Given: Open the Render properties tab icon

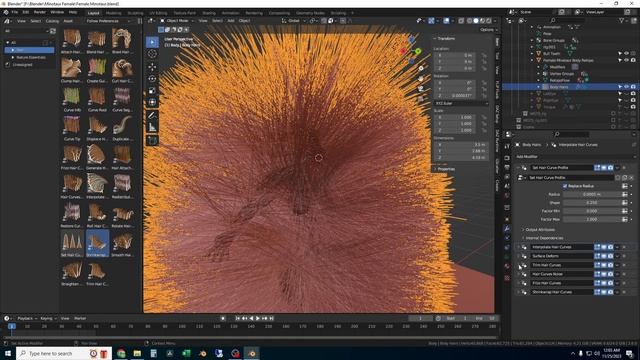Looking at the screenshot, I should click(507, 158).
